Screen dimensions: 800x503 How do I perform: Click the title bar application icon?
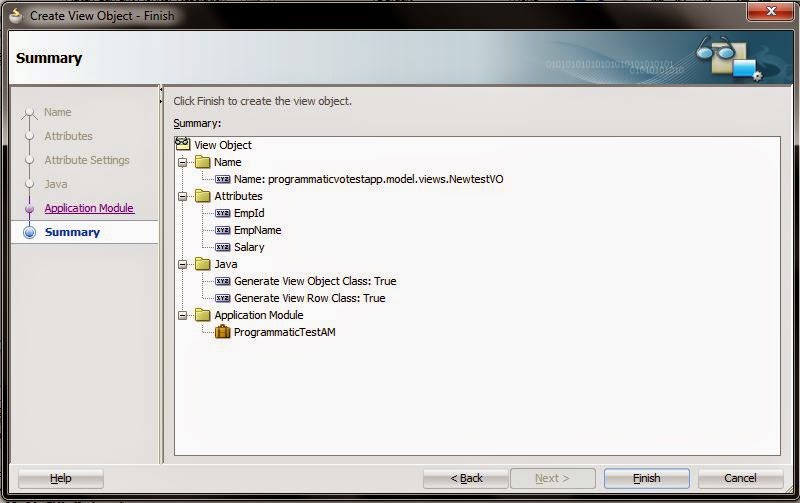click(16, 16)
